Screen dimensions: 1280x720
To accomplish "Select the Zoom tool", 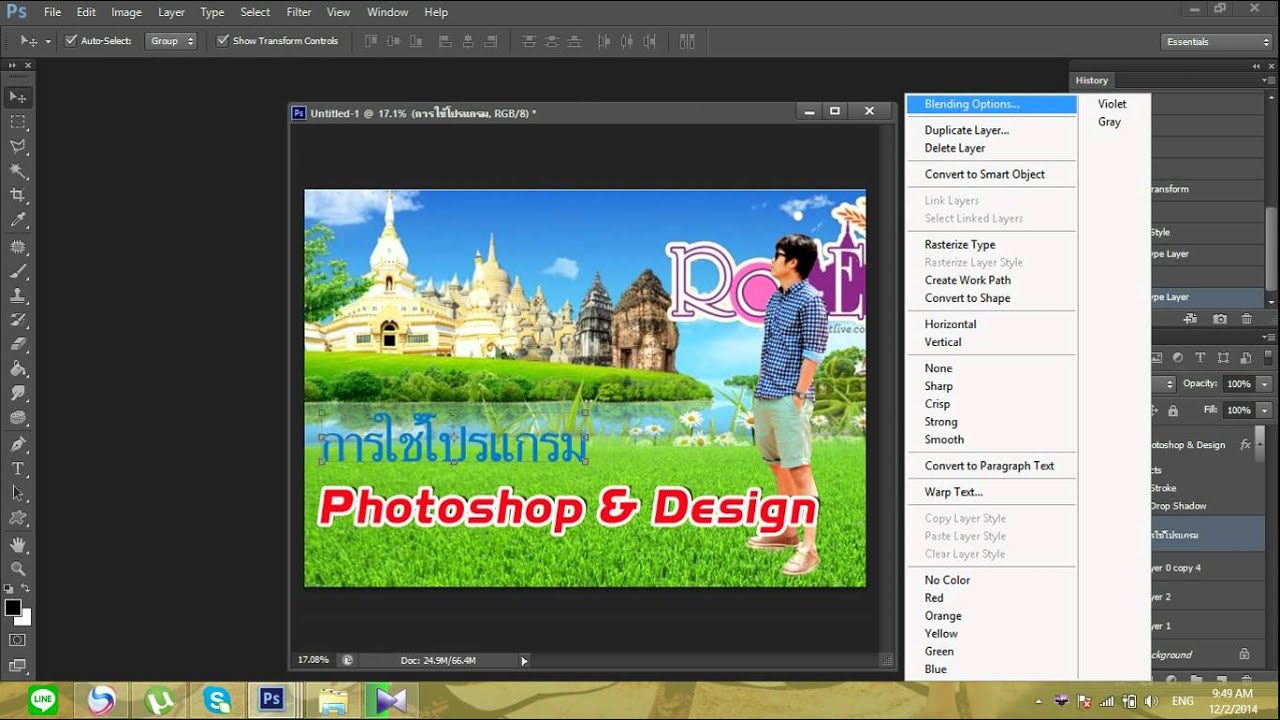I will click(18, 569).
